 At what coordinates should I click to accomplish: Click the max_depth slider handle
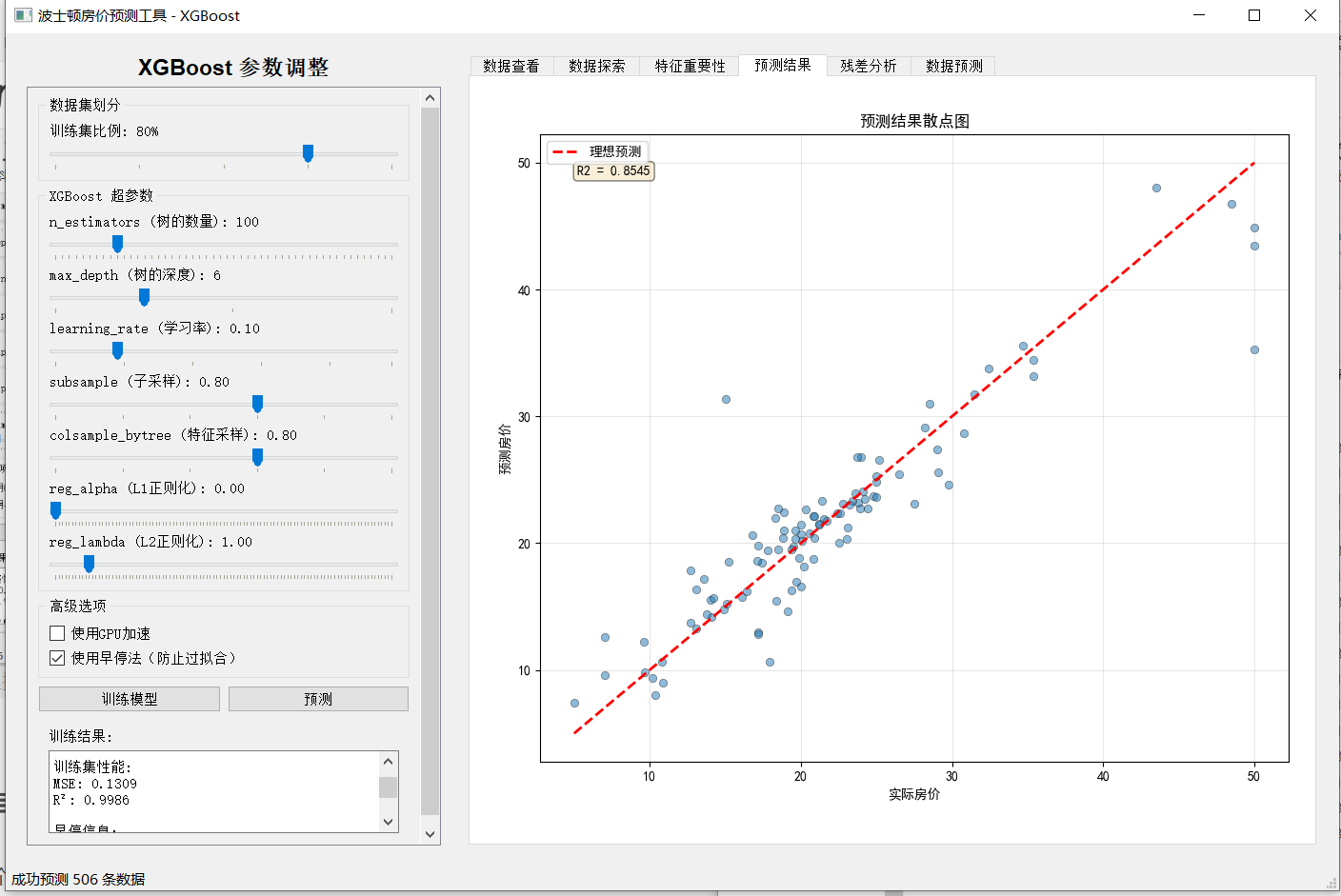(144, 298)
